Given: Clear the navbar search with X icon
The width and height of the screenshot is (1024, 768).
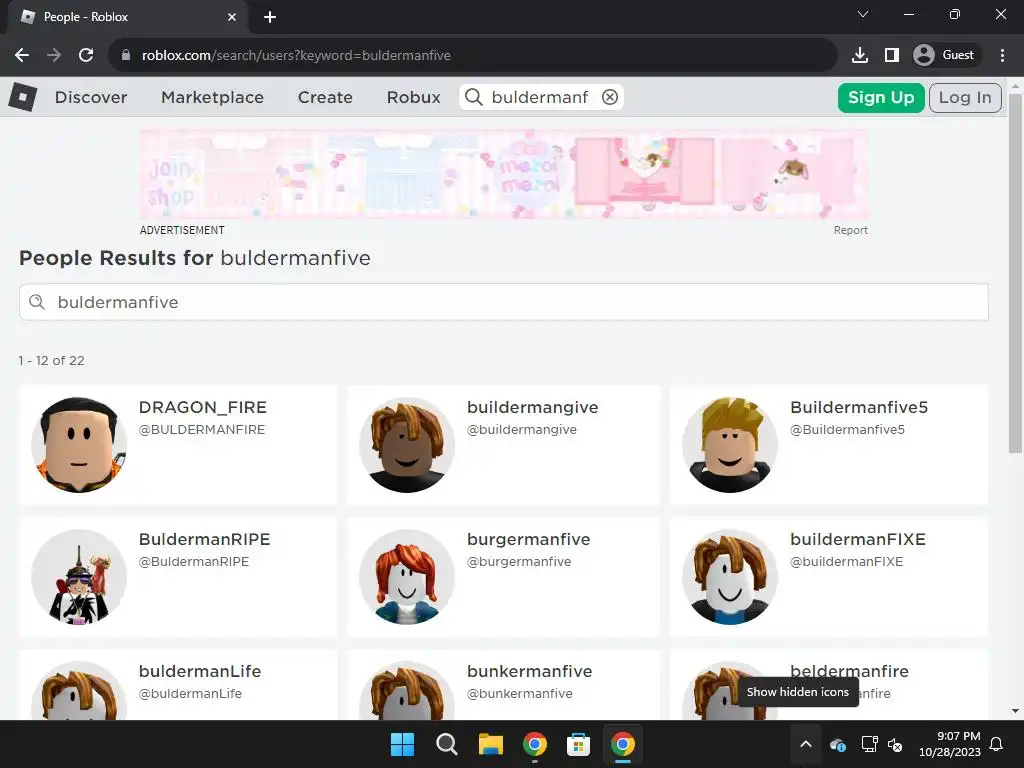Looking at the screenshot, I should [x=610, y=97].
